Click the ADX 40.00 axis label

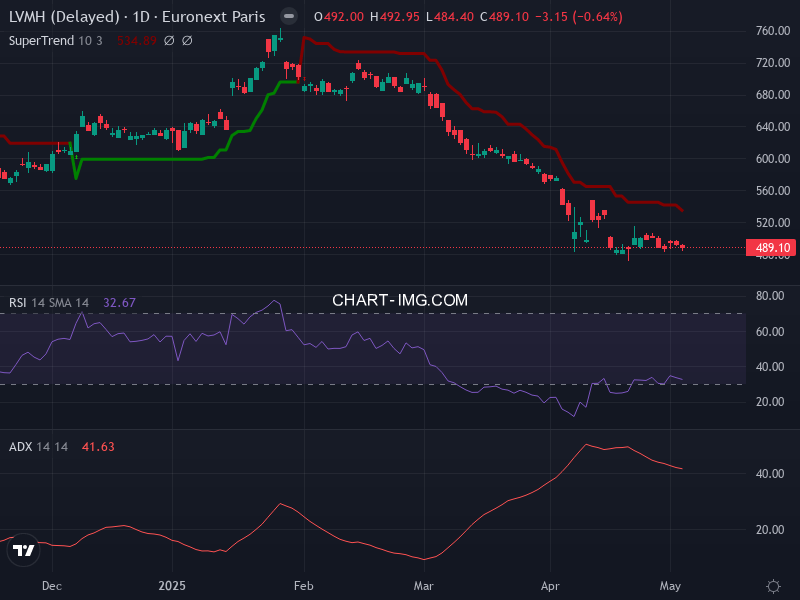tap(770, 474)
